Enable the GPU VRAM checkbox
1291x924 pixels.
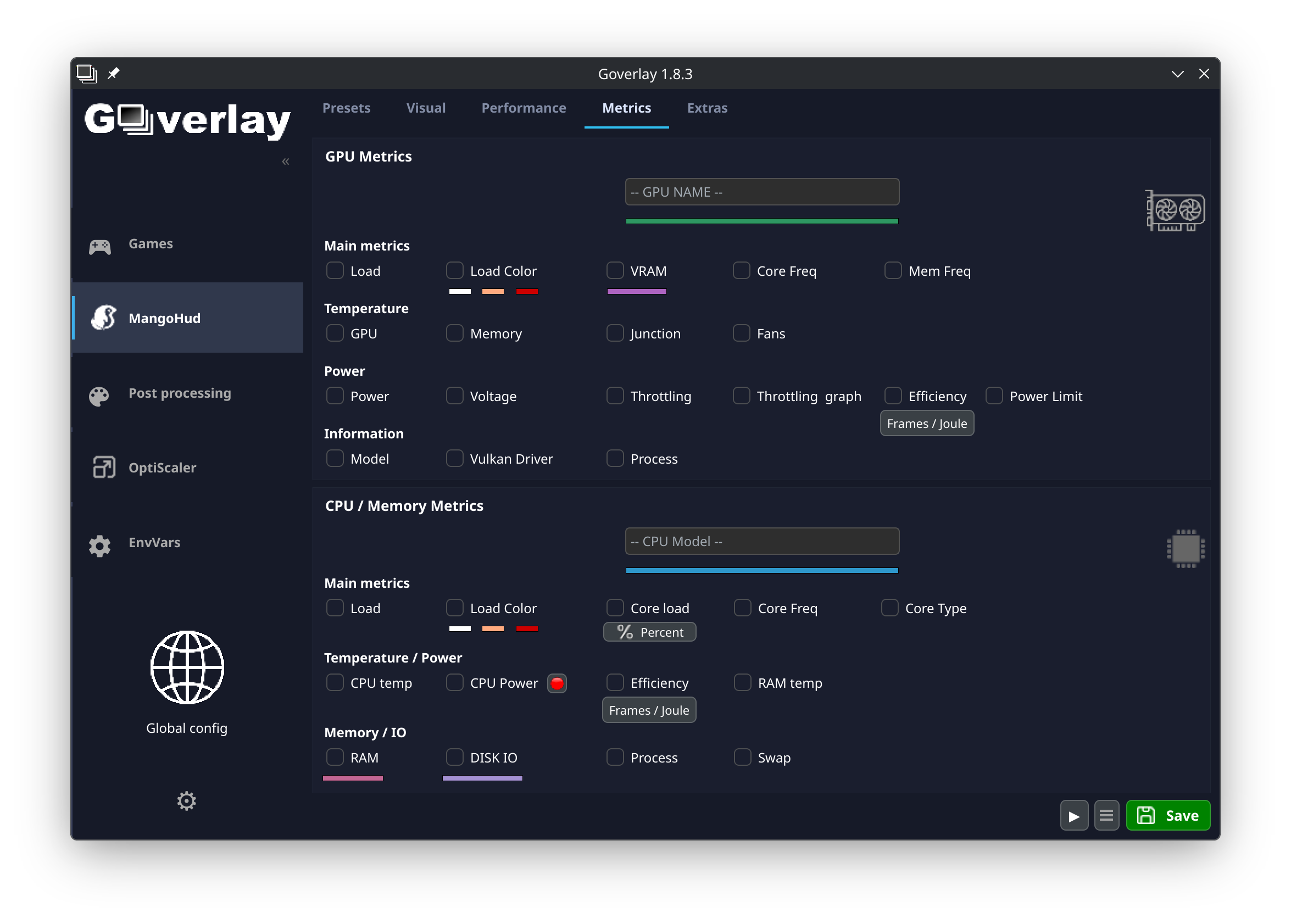[x=615, y=270]
